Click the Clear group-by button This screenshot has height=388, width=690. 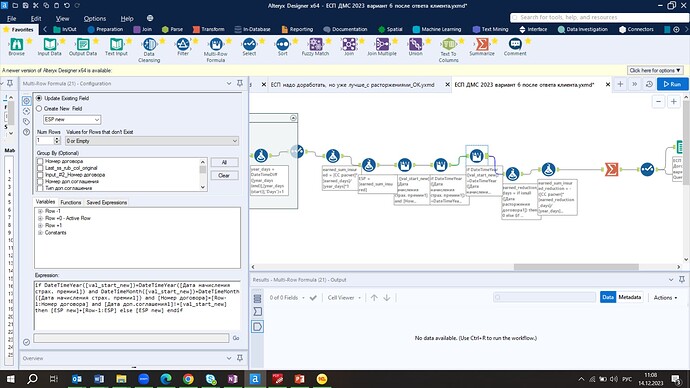pyautogui.click(x=224, y=176)
